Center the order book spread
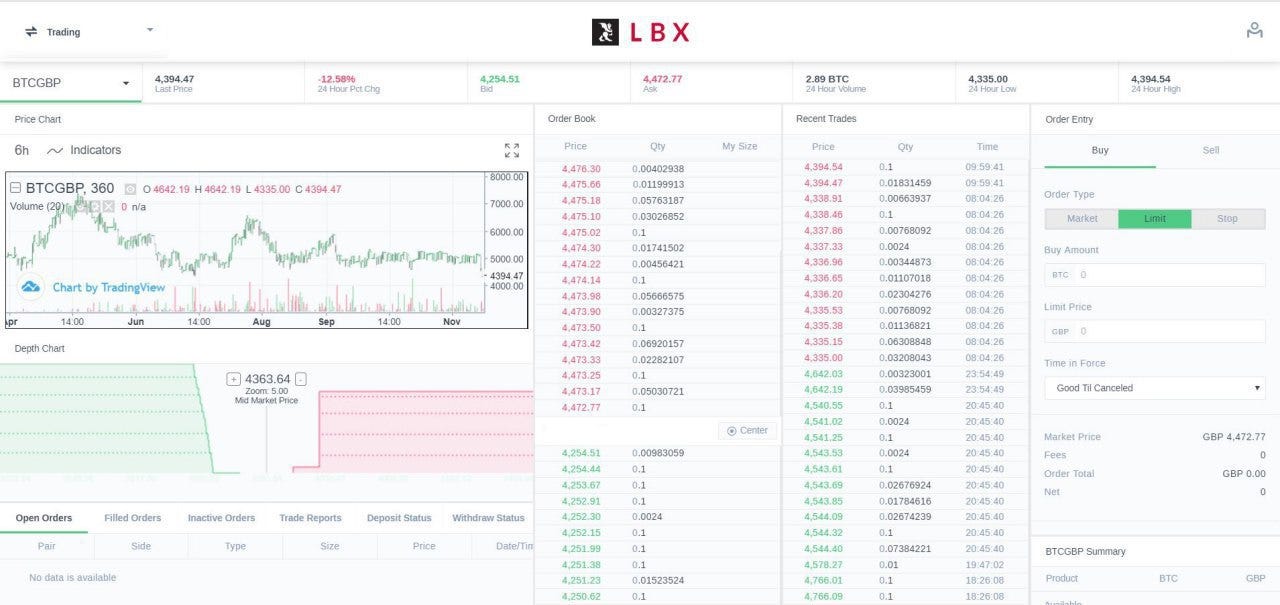Screen dimensions: 1280x605 pyautogui.click(x=747, y=431)
